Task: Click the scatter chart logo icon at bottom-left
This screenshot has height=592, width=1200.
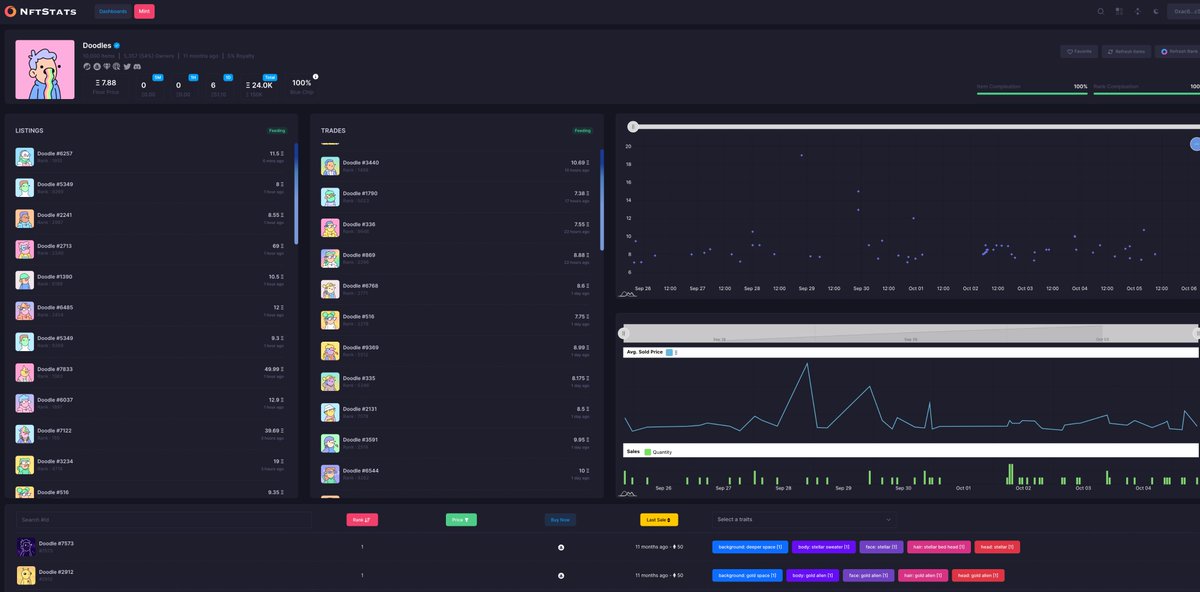Action: pyautogui.click(x=628, y=294)
